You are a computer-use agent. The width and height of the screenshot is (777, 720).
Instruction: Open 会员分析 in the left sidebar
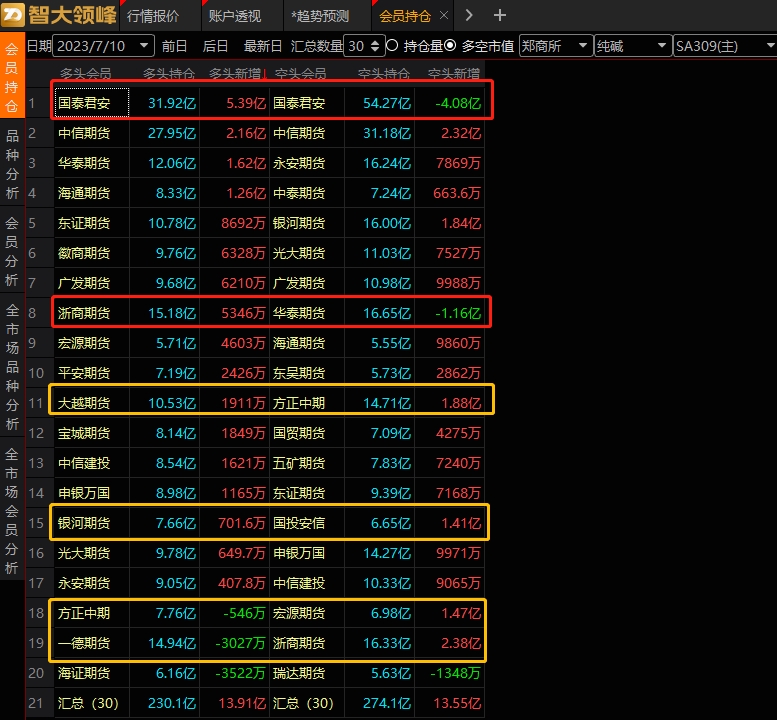click(12, 251)
